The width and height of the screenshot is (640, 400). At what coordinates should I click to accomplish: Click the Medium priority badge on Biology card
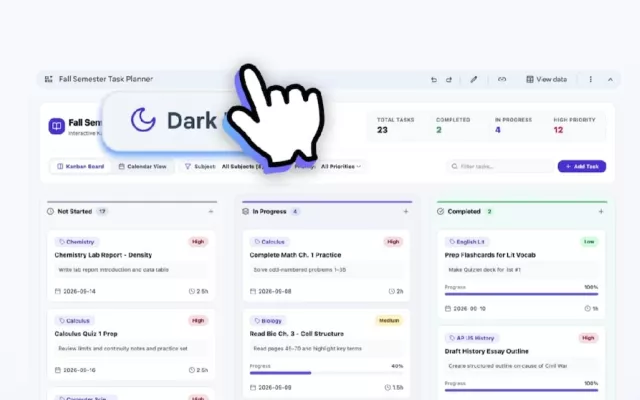pyautogui.click(x=389, y=320)
